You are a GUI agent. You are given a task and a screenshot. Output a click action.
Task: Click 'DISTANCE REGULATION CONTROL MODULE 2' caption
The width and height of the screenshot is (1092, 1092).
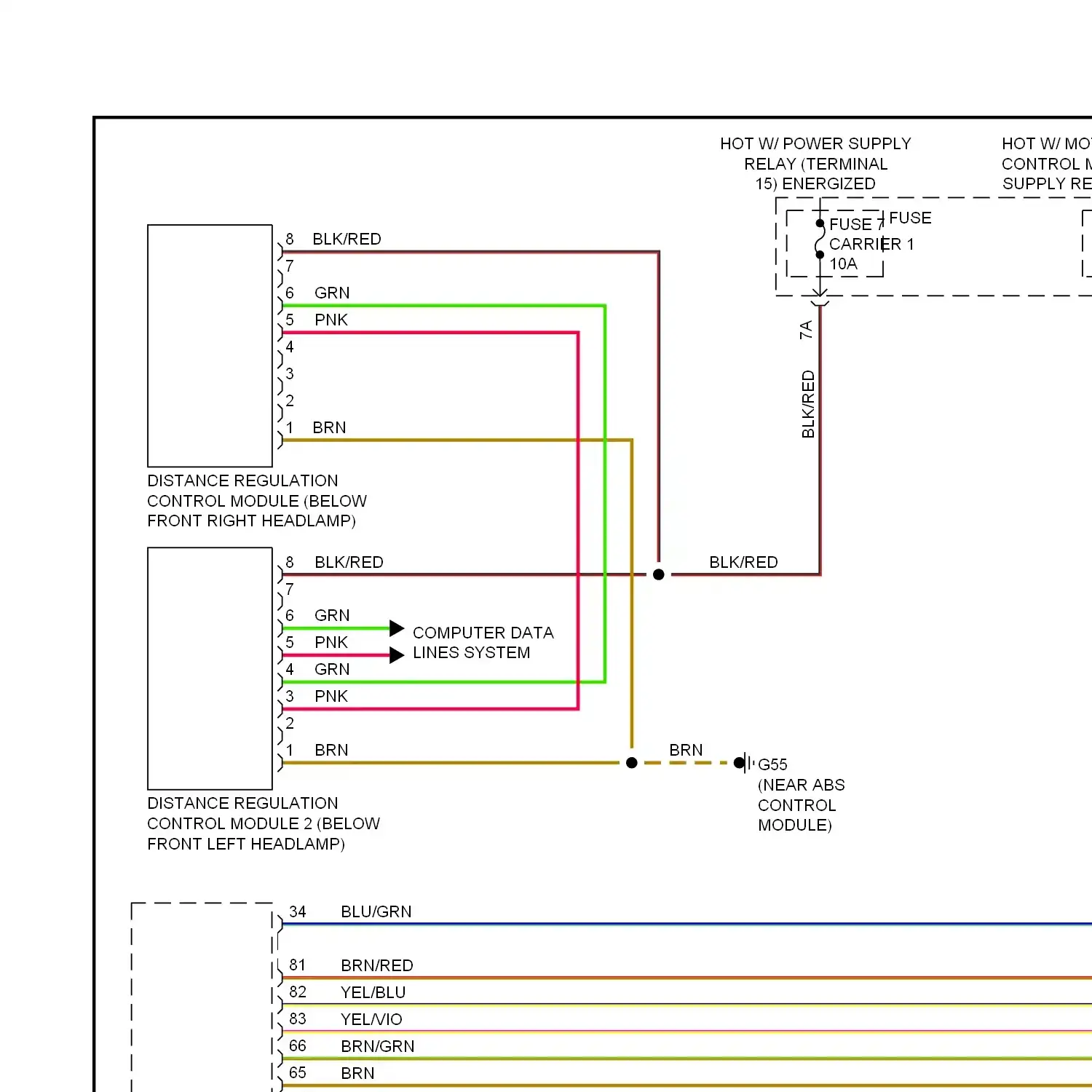point(264,823)
